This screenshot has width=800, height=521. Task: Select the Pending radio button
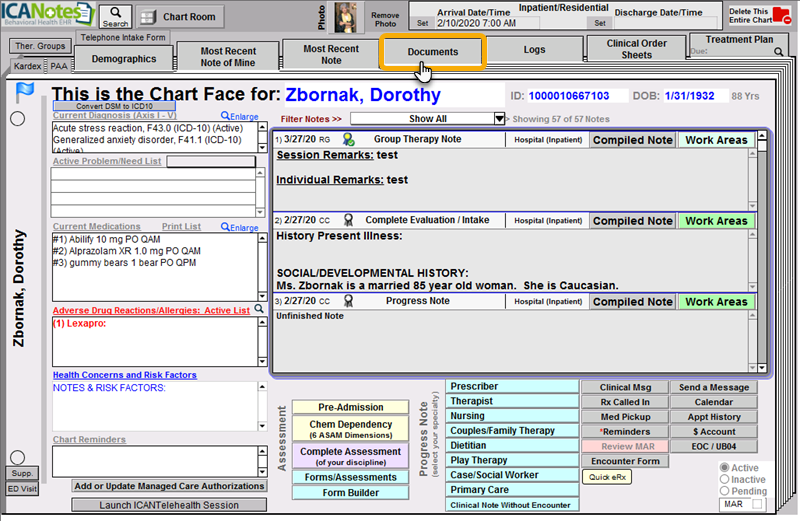725,492
